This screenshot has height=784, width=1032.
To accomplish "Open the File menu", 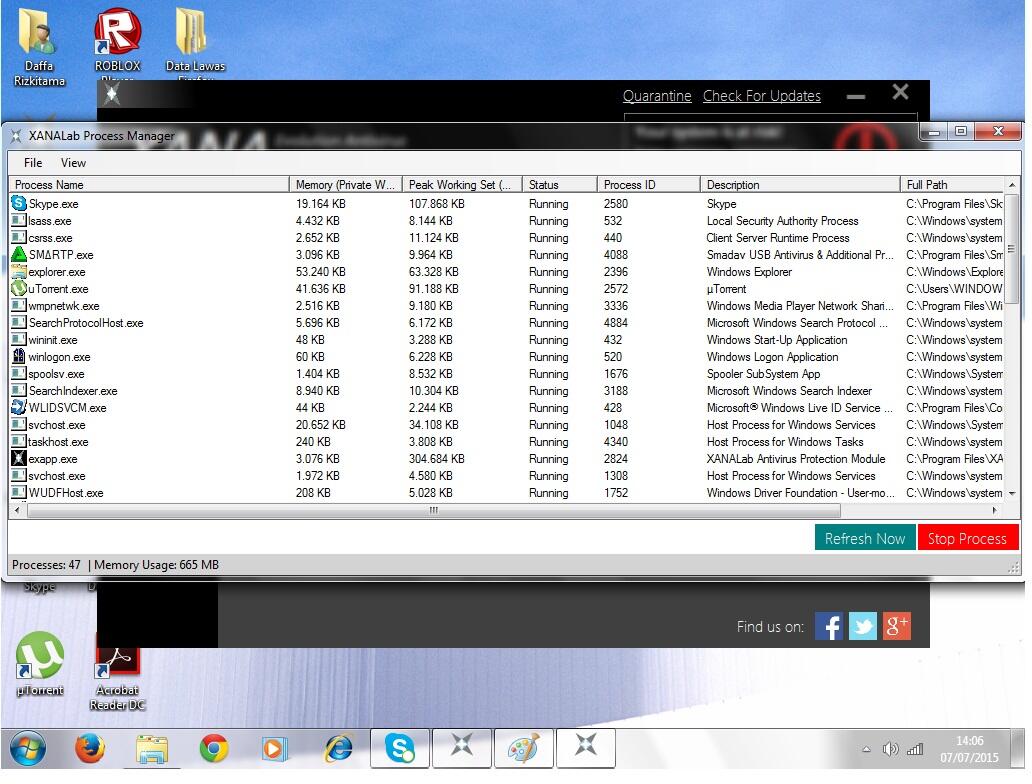I will 33,163.
